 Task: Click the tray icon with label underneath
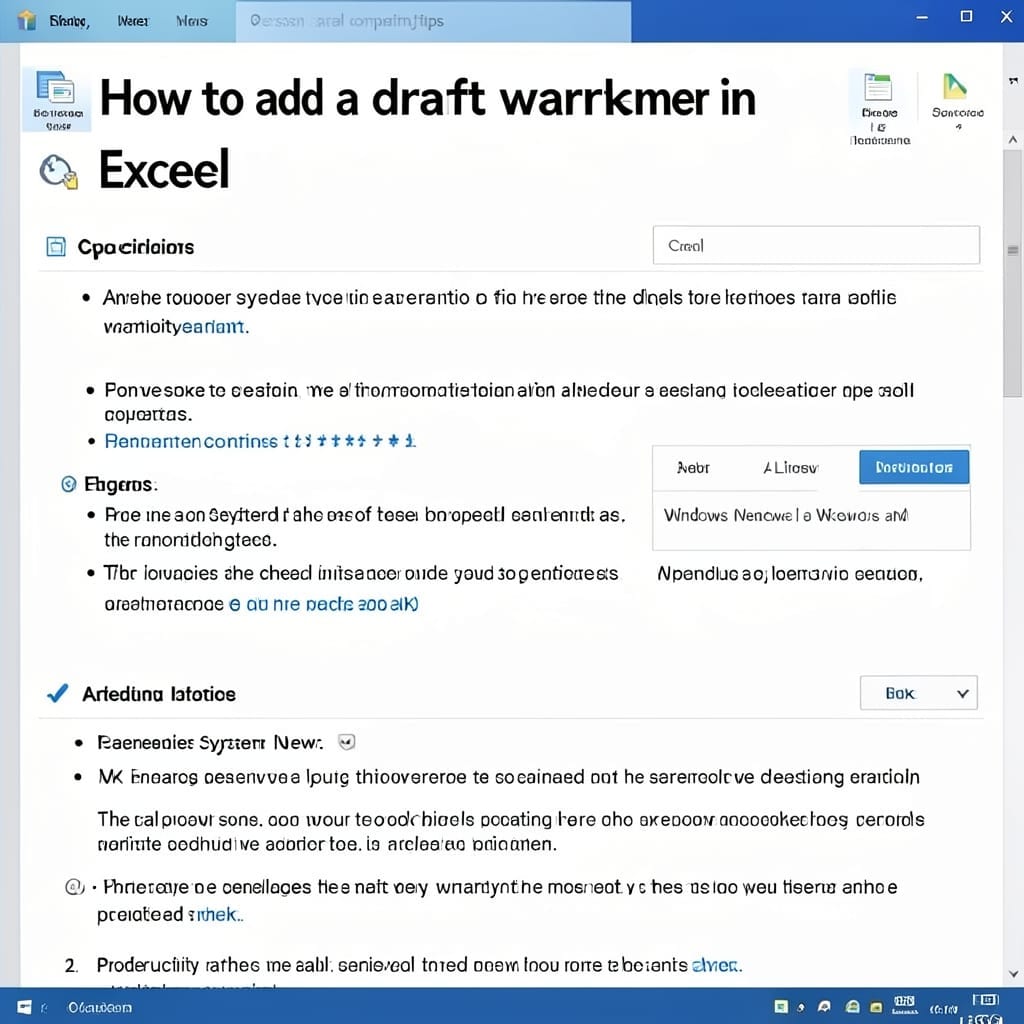pyautogui.click(x=904, y=1005)
